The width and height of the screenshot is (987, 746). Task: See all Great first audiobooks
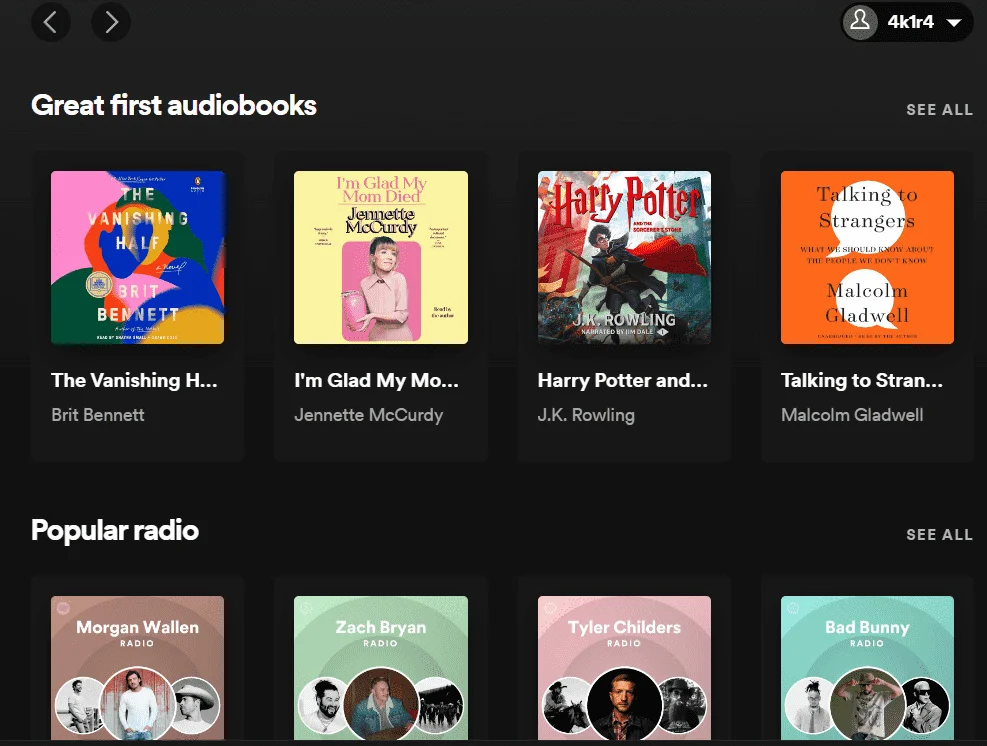pos(939,110)
